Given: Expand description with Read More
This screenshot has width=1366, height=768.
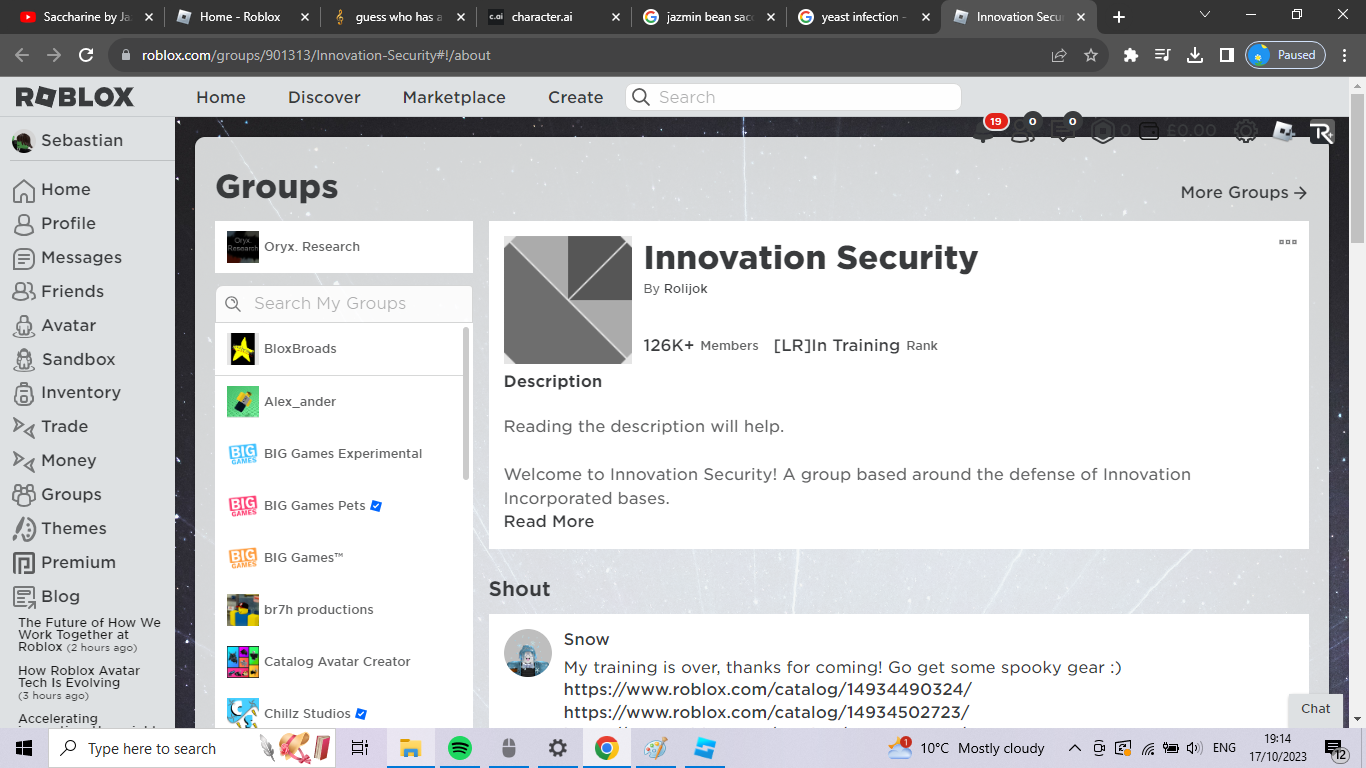Looking at the screenshot, I should point(549,522).
